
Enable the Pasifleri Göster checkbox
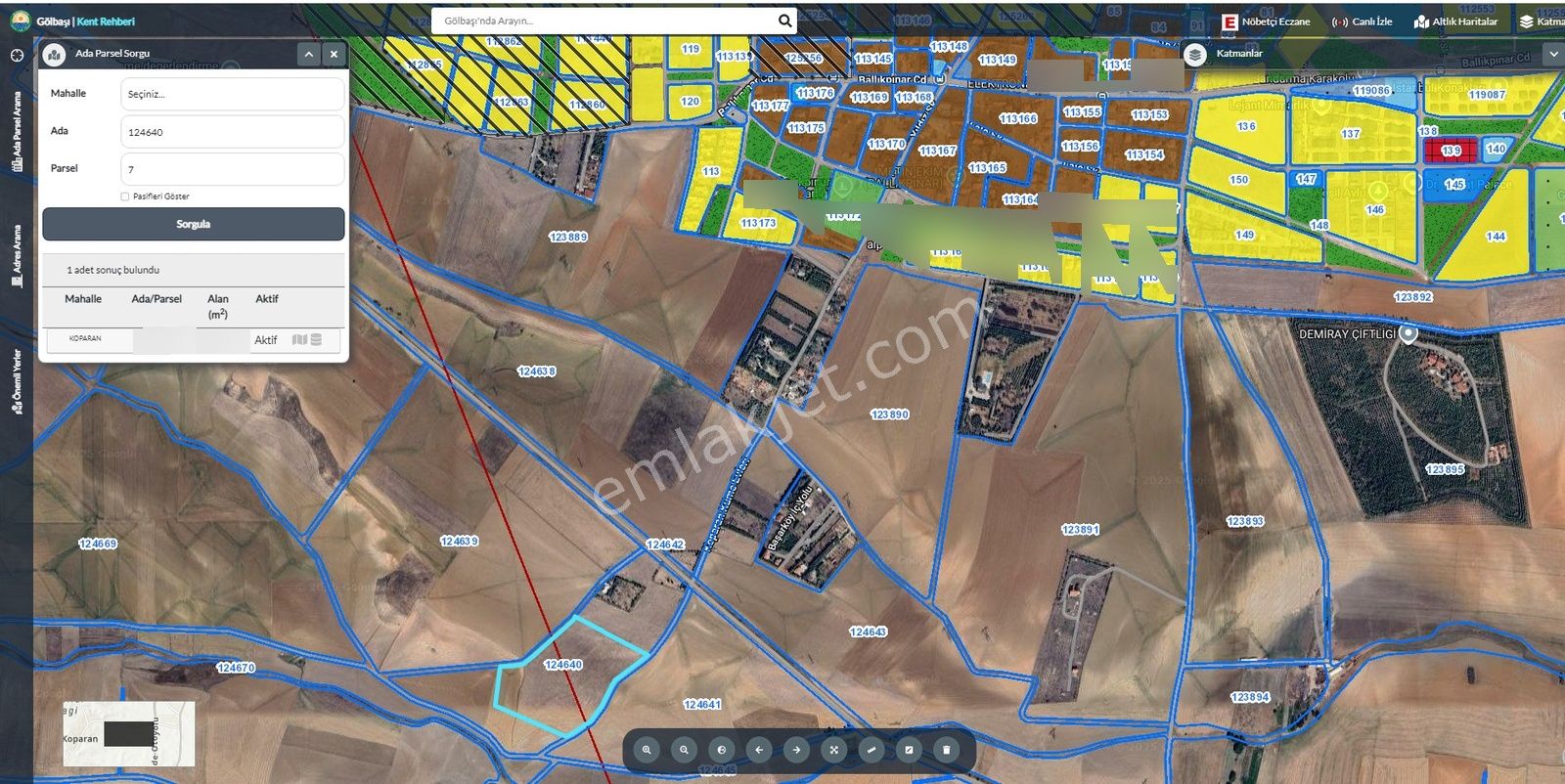coord(125,196)
